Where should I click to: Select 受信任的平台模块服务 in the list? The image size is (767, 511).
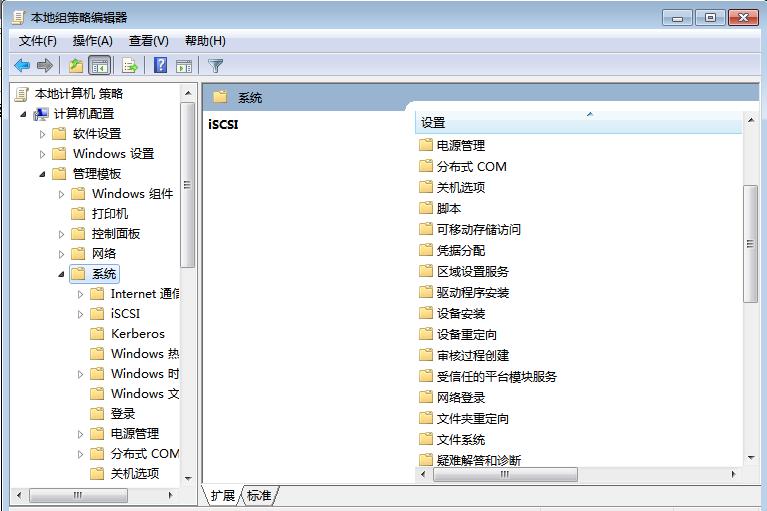(x=496, y=376)
